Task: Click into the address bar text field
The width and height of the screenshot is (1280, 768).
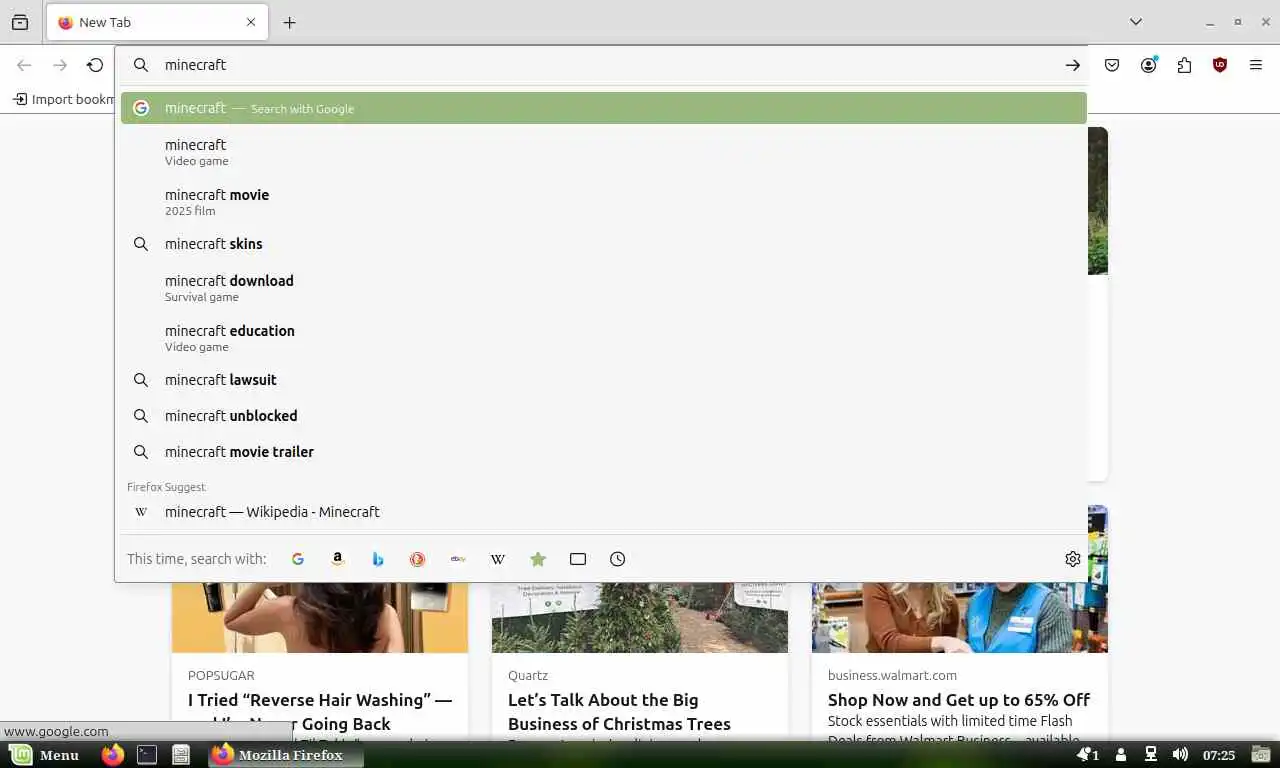Action: tap(605, 65)
